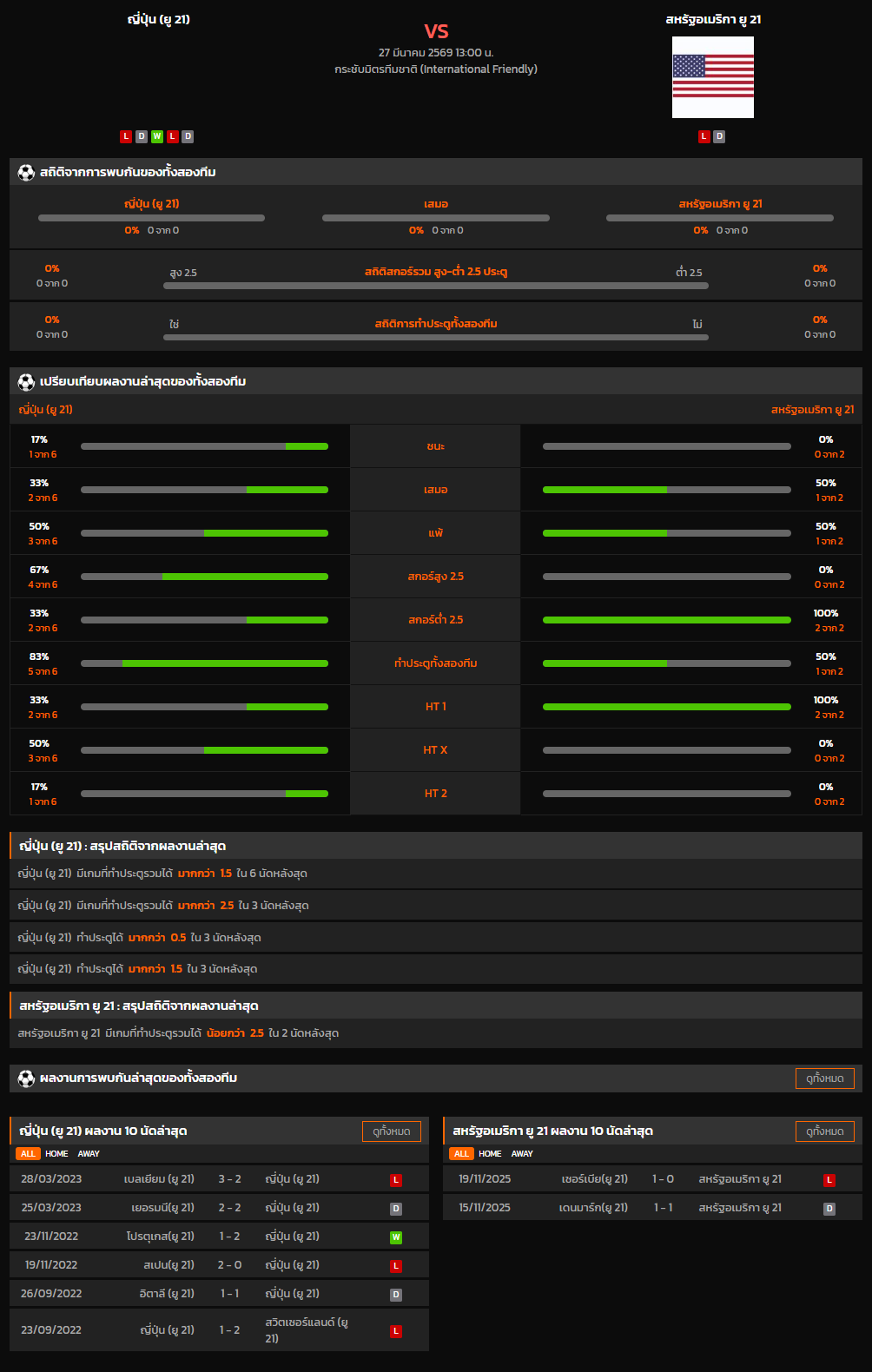Screen dimensions: 872x1372
Task: Click L result badge for Belgium 3-2 match
Action: tap(396, 1180)
